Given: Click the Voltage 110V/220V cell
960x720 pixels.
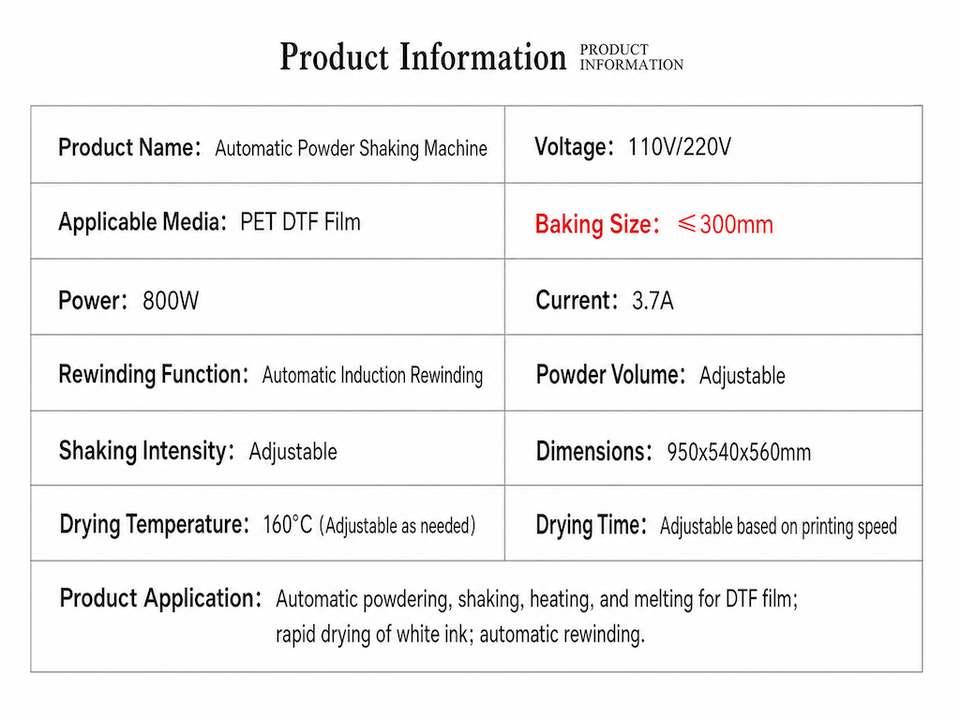Looking at the screenshot, I should [x=713, y=144].
